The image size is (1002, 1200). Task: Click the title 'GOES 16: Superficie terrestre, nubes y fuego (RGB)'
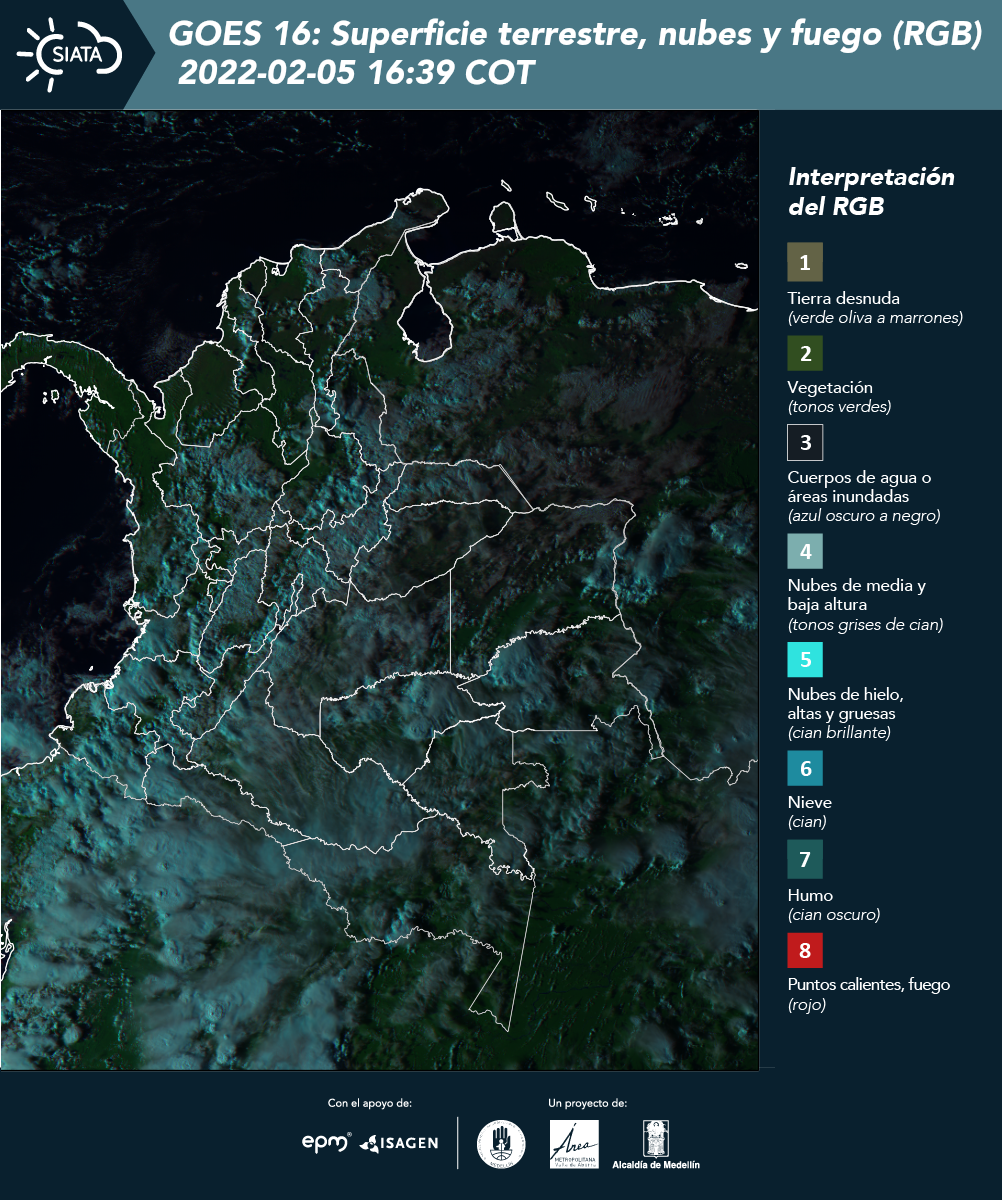[x=577, y=36]
